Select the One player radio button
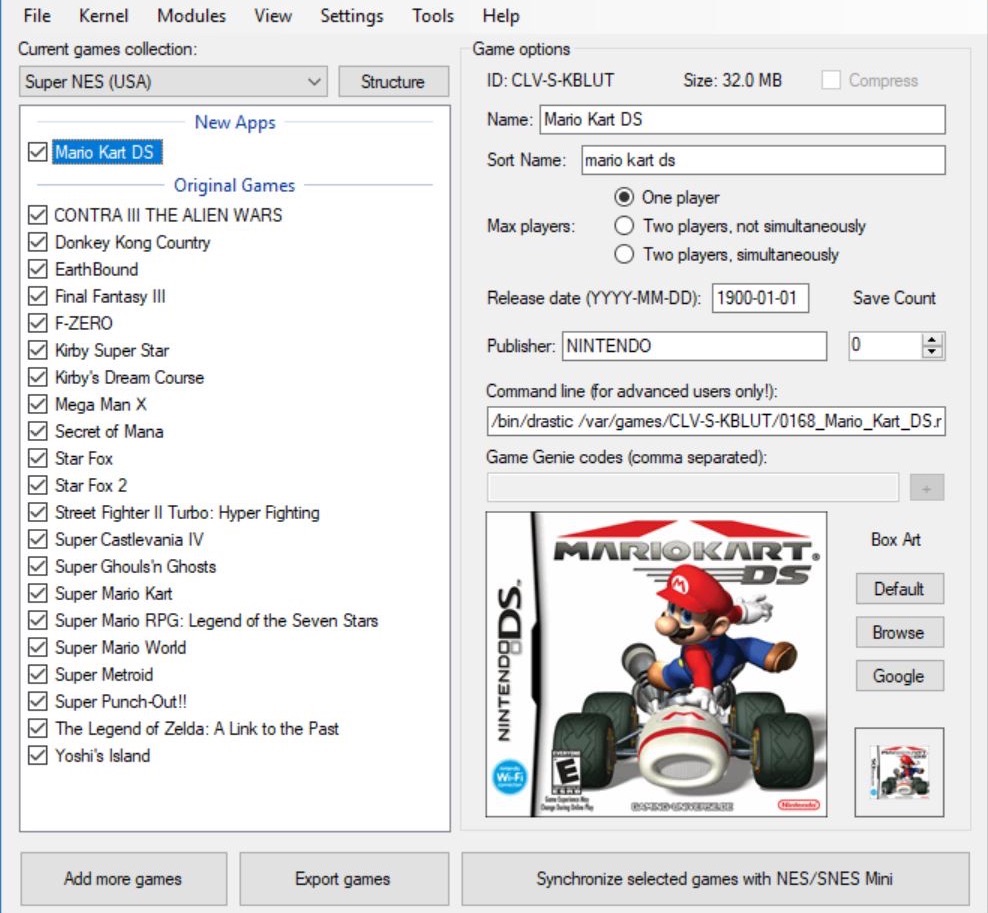Image resolution: width=988 pixels, height=913 pixels. pos(624,197)
